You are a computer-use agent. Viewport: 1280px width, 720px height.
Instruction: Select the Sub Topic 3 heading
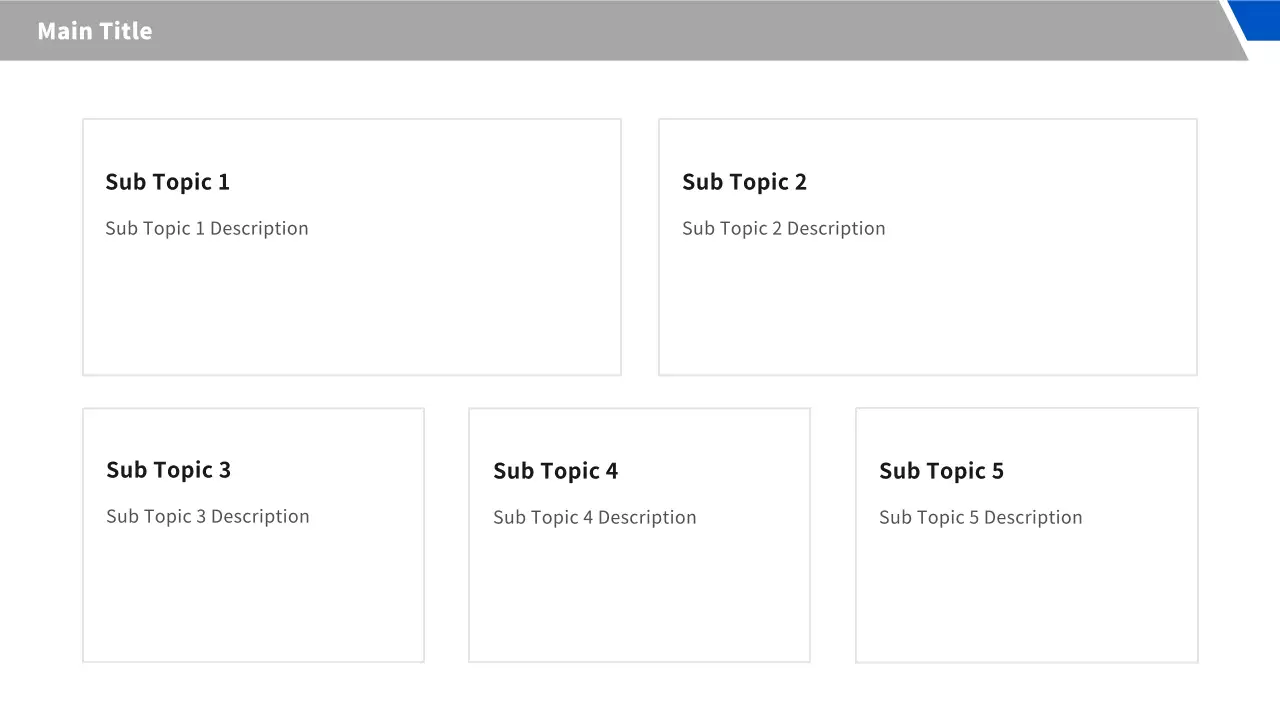pos(168,470)
